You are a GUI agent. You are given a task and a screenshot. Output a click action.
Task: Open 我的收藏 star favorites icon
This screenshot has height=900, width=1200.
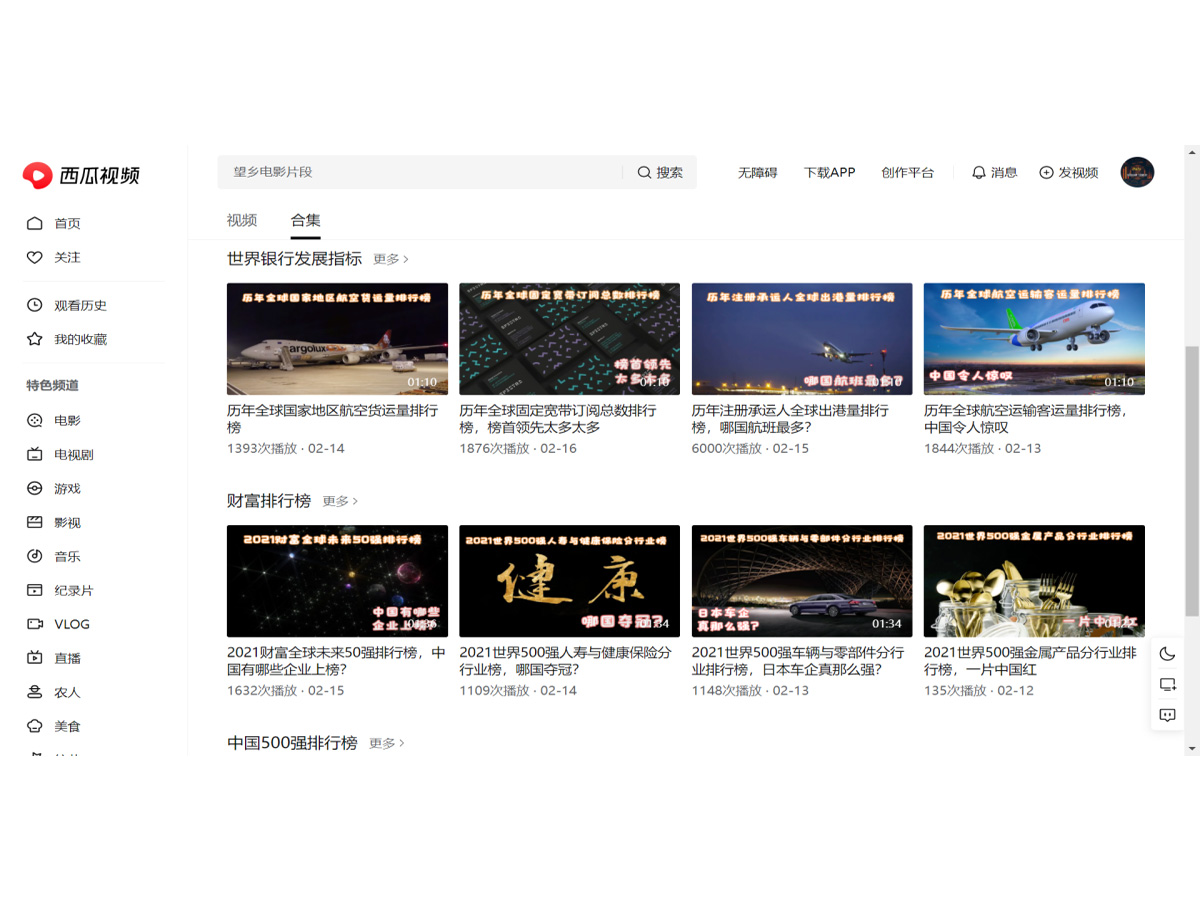(x=35, y=339)
